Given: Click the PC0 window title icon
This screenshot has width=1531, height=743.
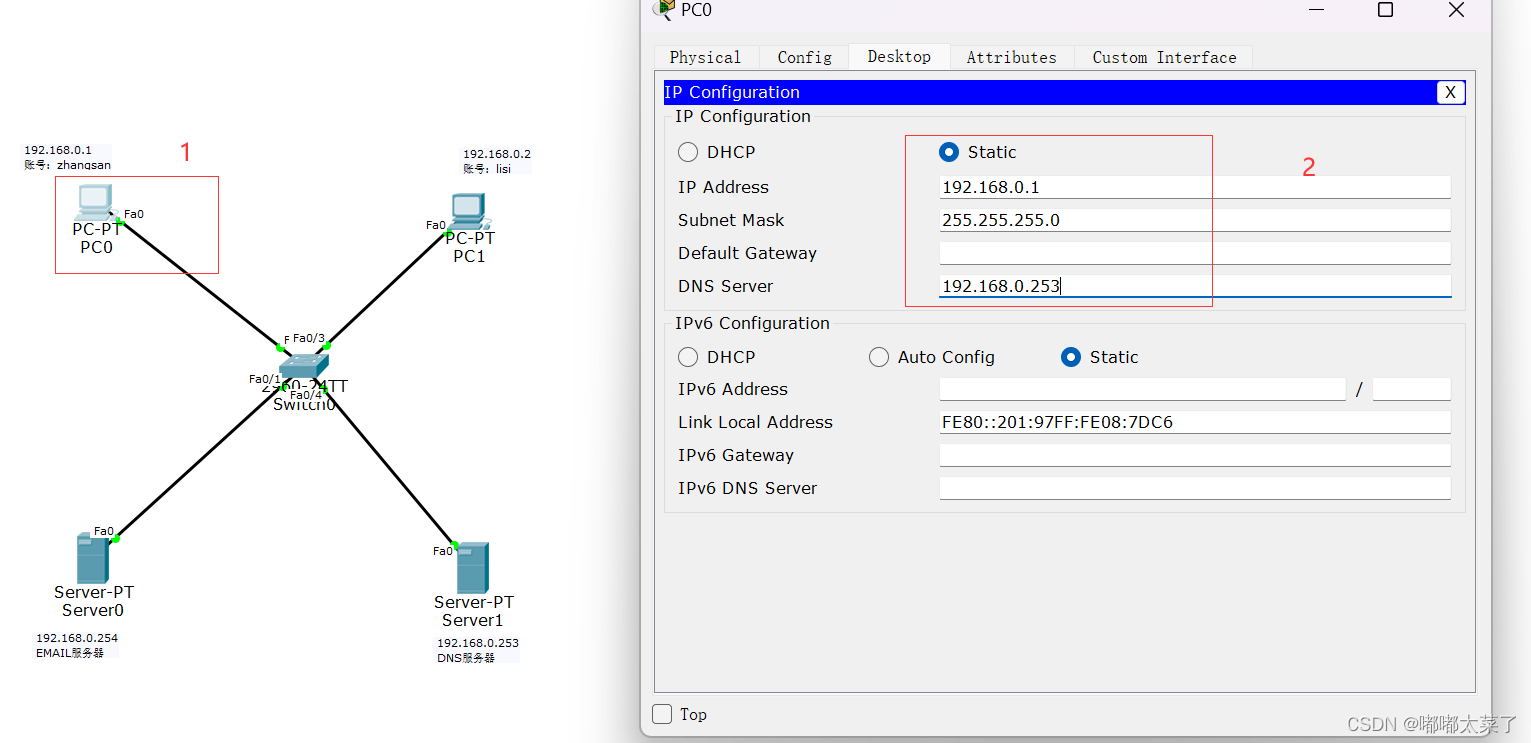Looking at the screenshot, I should click(664, 9).
